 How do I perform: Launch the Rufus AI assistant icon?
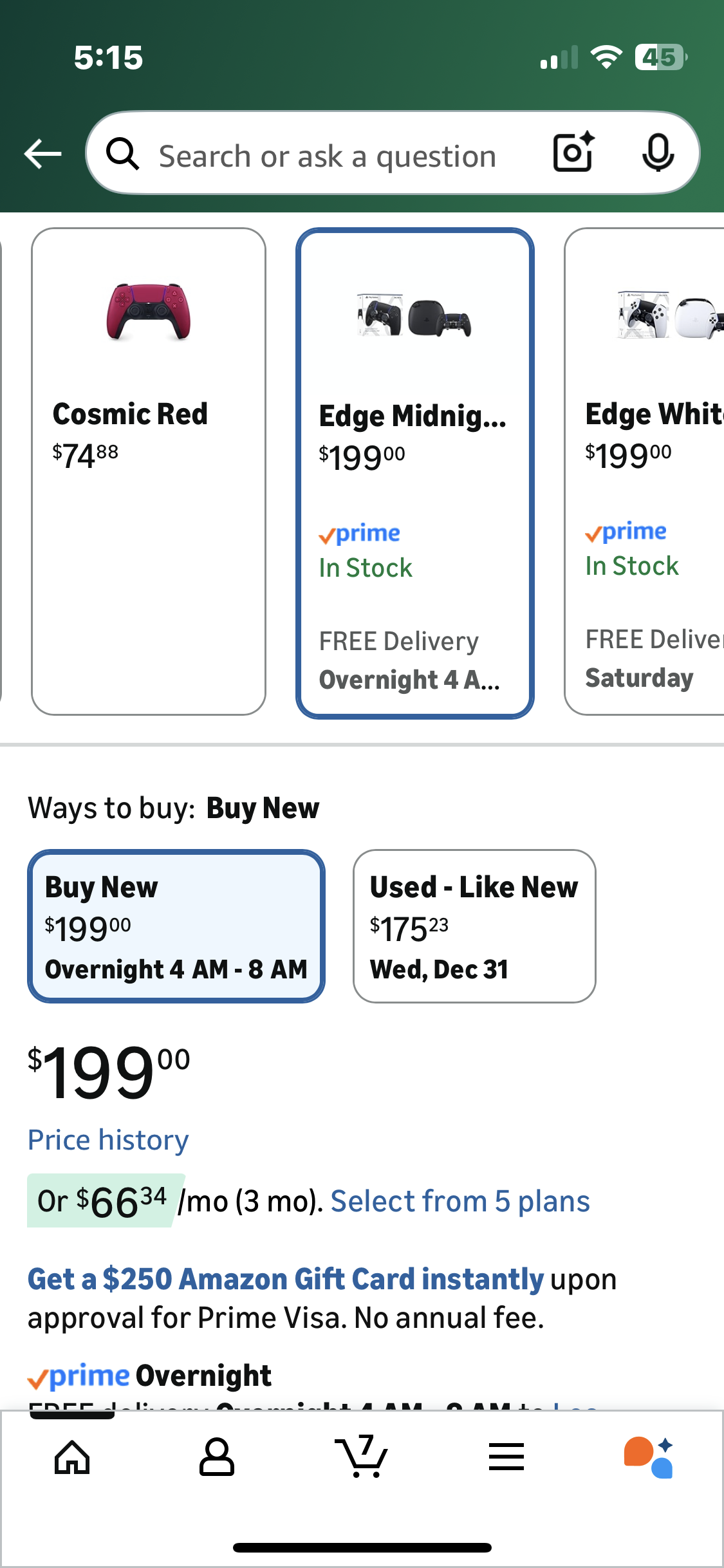tap(649, 1457)
